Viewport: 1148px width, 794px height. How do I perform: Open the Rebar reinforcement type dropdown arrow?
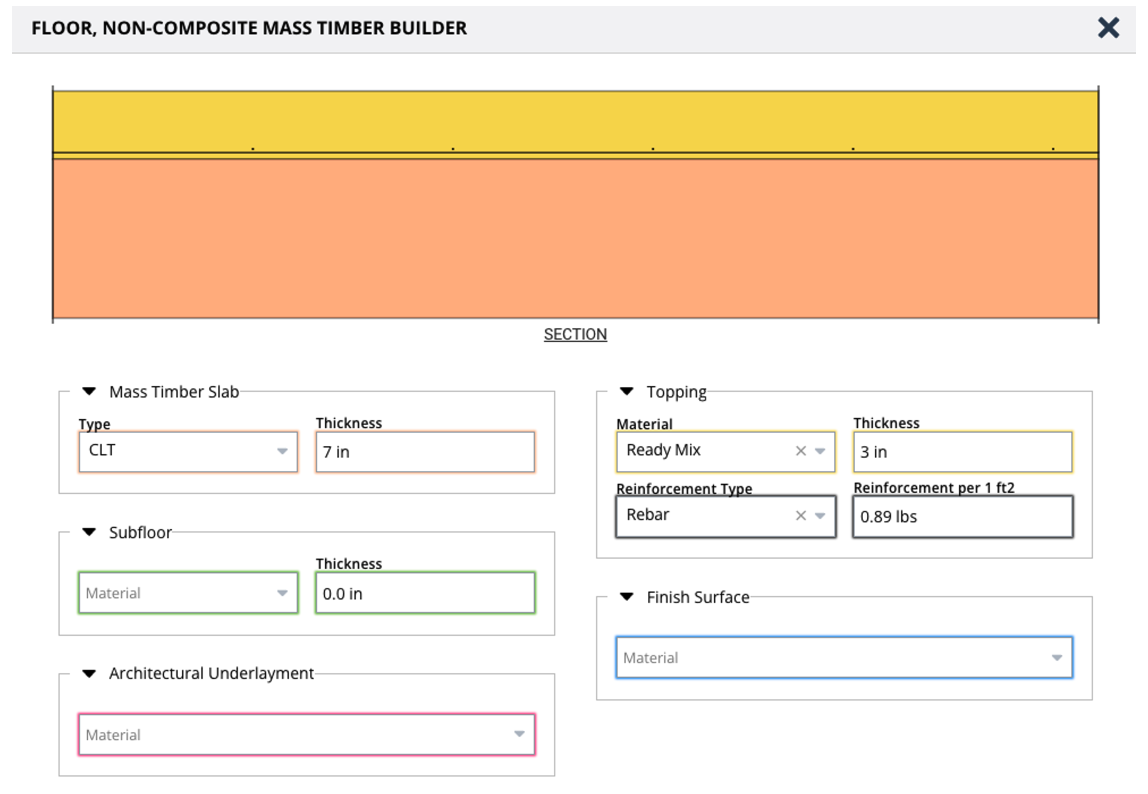[x=820, y=516]
